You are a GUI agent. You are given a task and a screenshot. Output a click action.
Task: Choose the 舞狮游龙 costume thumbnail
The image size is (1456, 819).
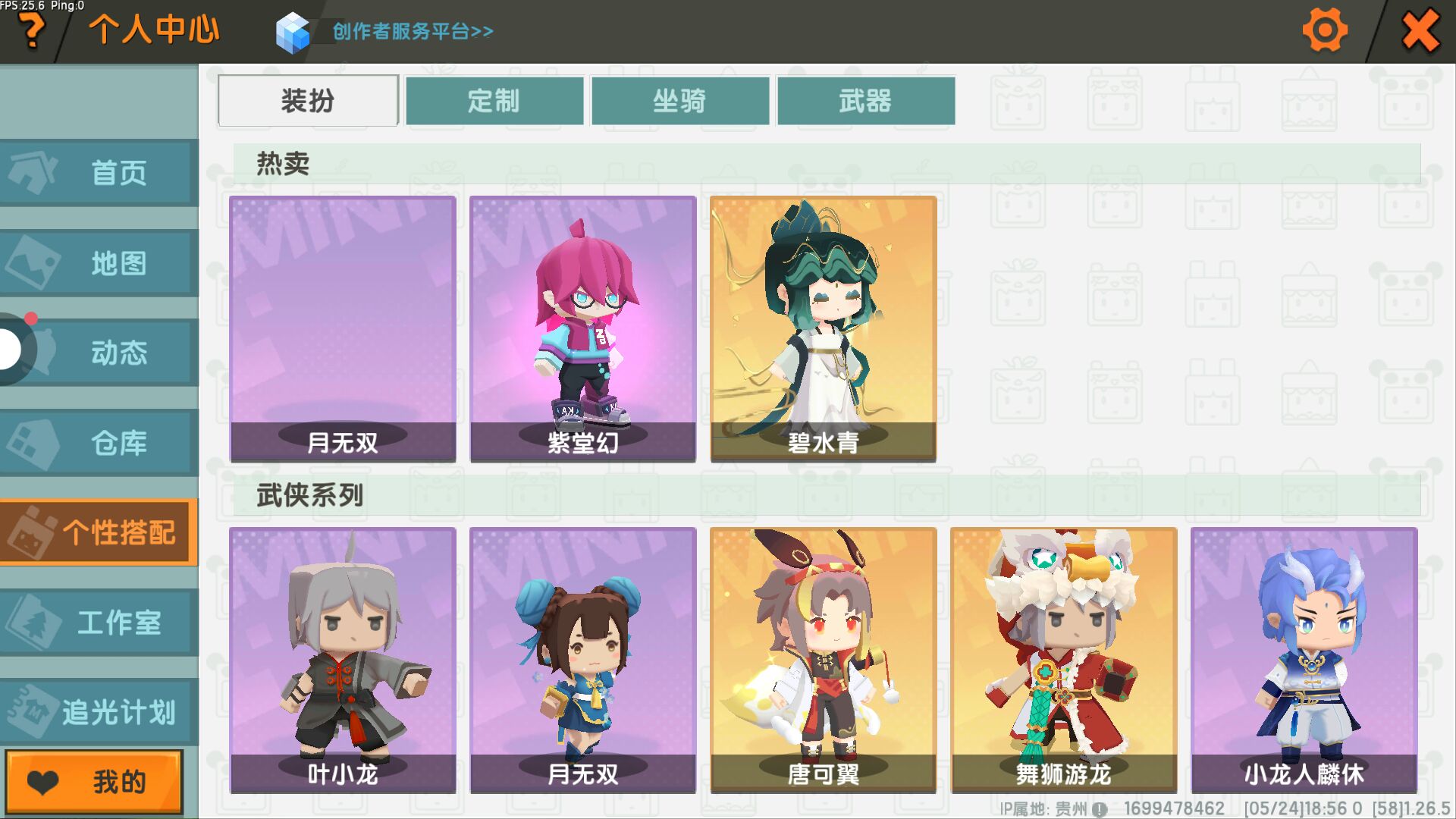[x=1063, y=661]
